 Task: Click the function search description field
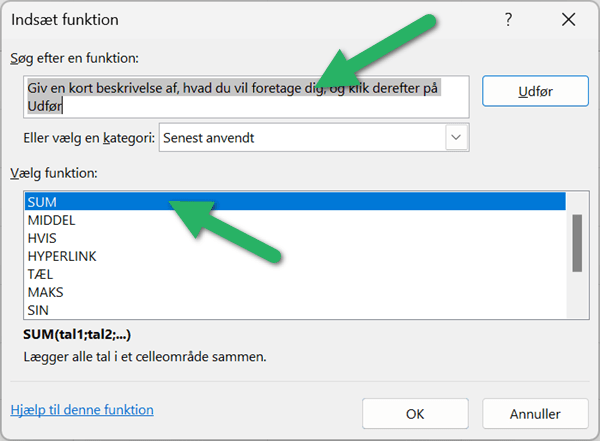(247, 97)
